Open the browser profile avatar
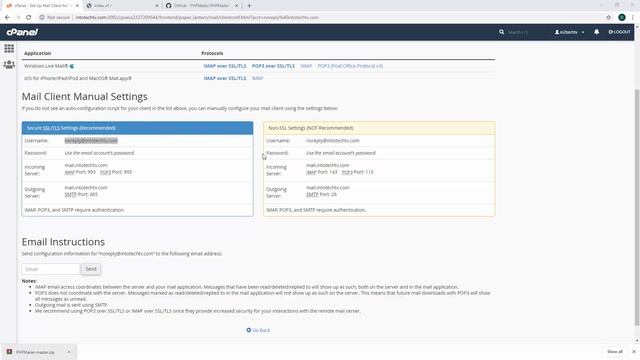640x360 pixels. (622, 18)
